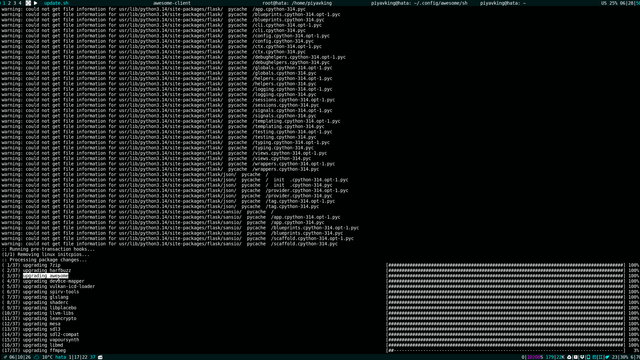
Task: Click the layout box icon in top bar
Action: click(x=28, y=3)
